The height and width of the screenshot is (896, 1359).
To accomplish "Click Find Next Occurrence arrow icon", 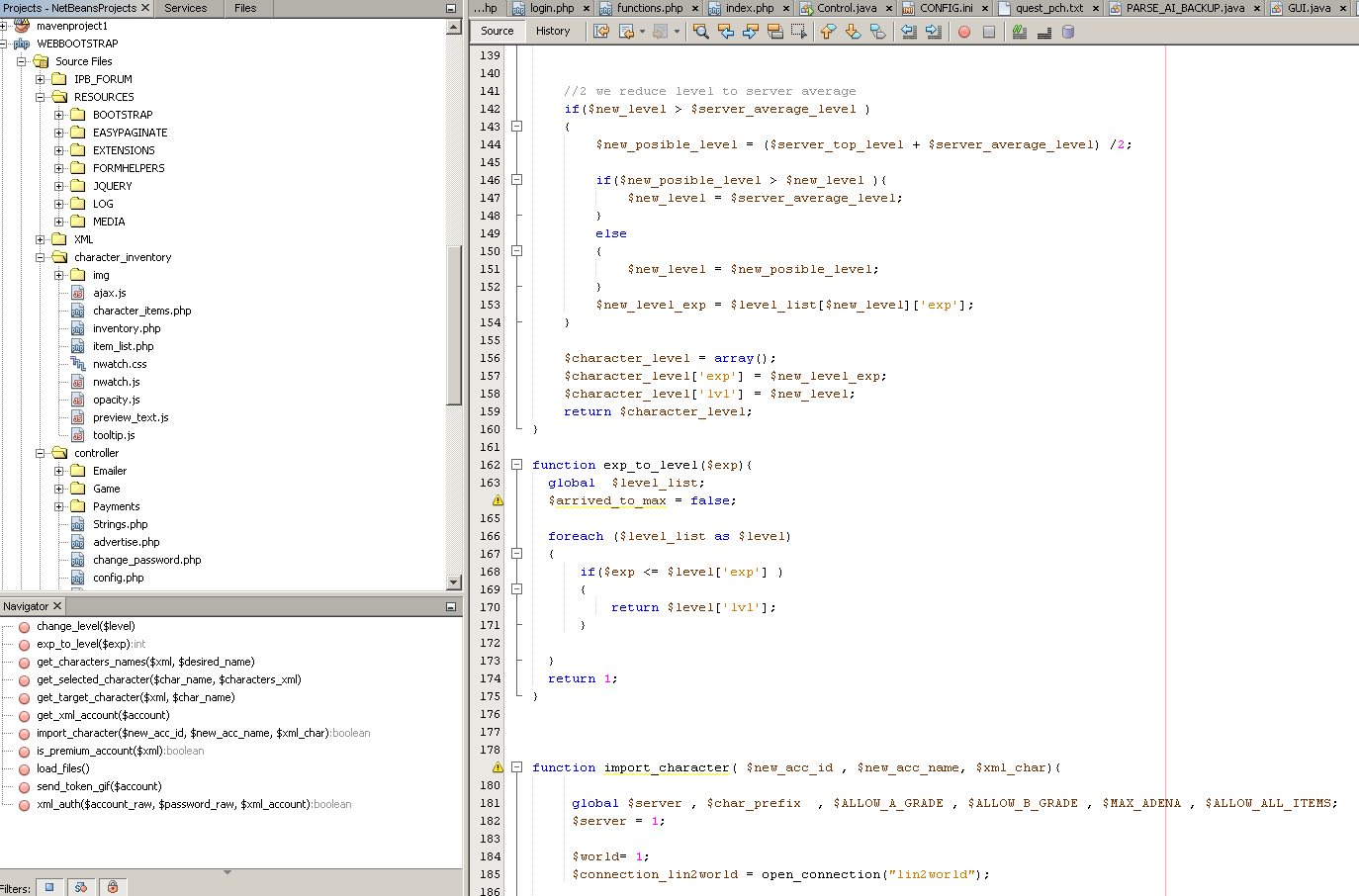I will (x=751, y=32).
